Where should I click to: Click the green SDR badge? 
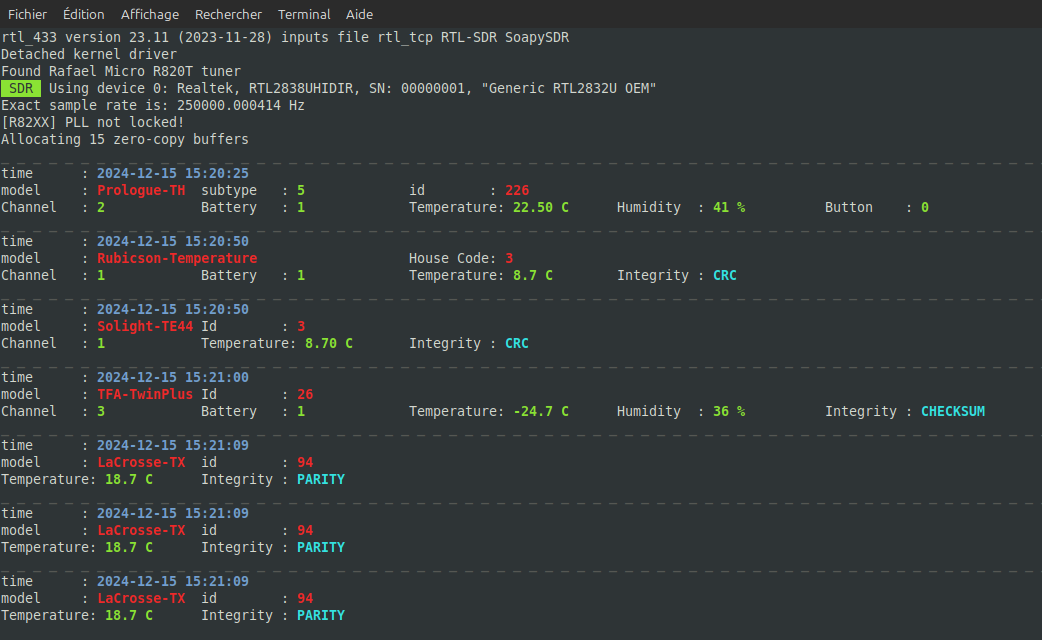21,88
